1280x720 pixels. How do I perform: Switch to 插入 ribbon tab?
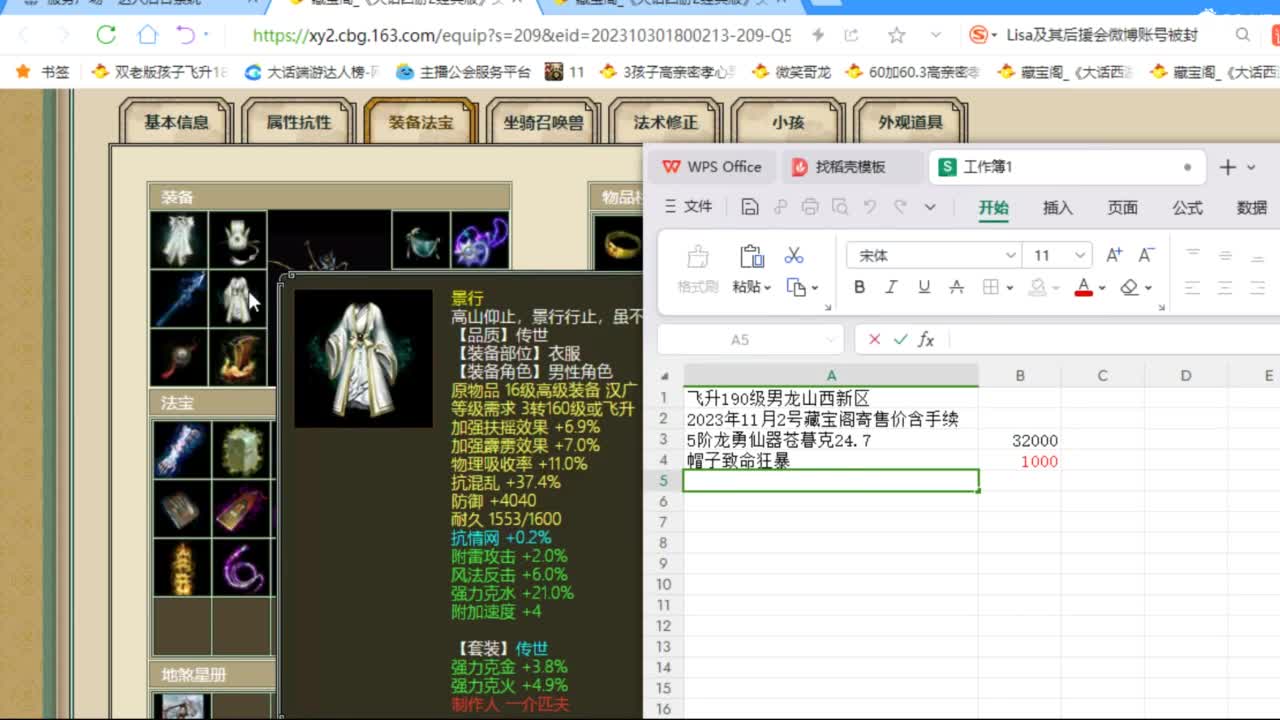pos(1057,208)
